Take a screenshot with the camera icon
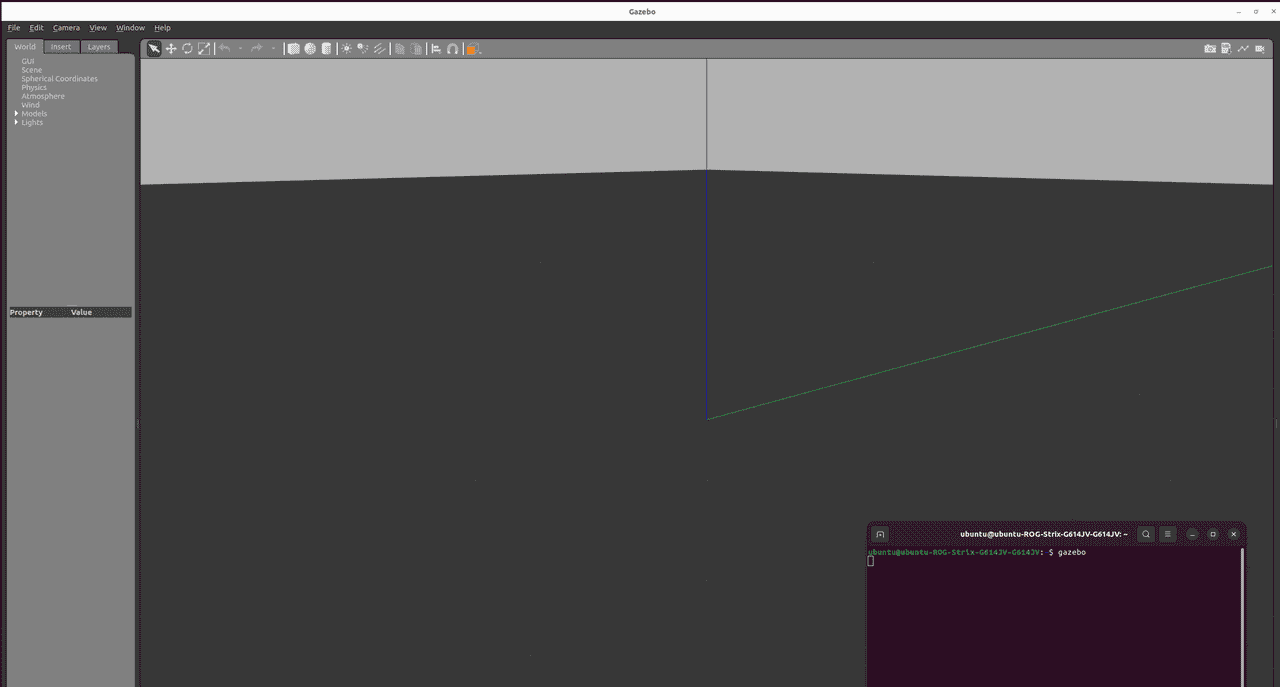This screenshot has height=687, width=1280. point(1209,48)
